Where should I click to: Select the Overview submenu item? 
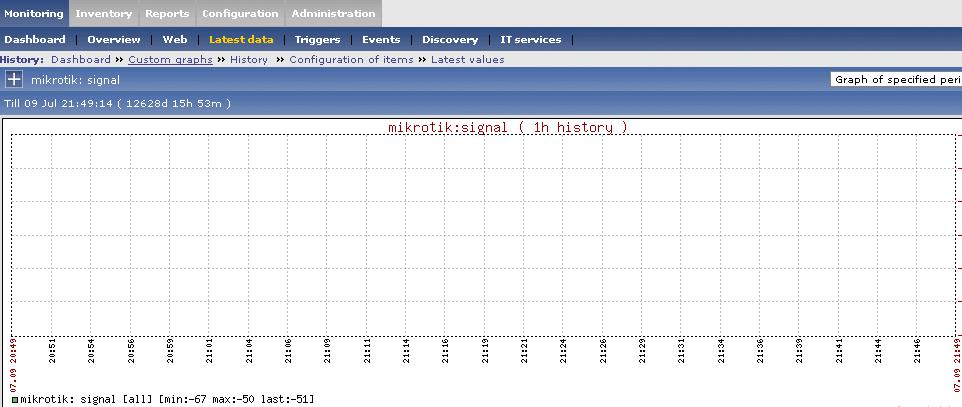[114, 39]
